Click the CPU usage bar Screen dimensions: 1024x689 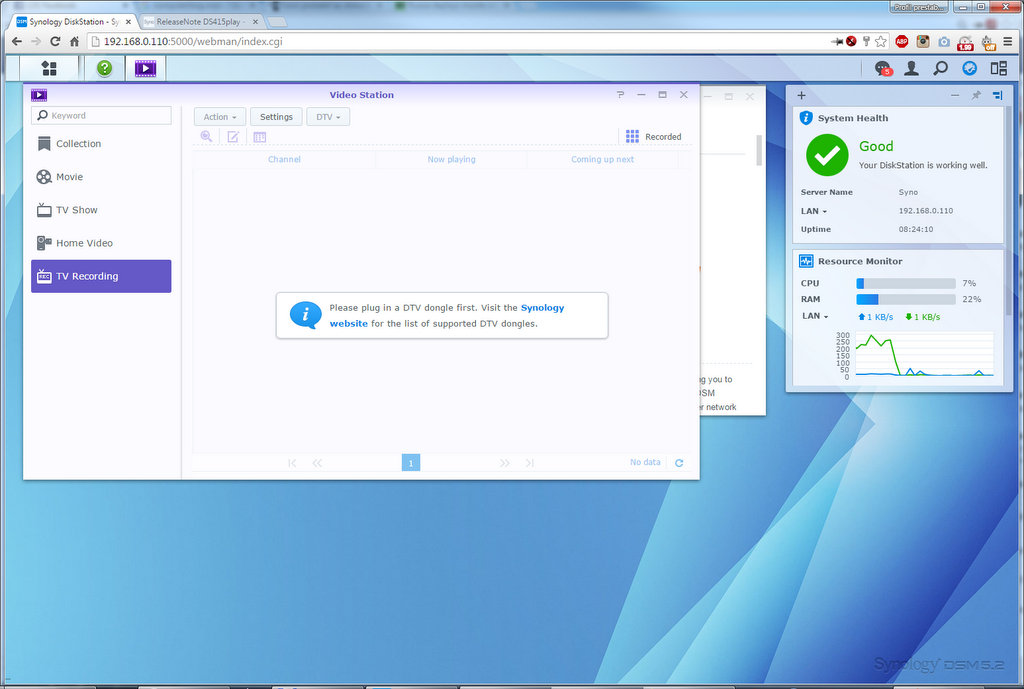[x=906, y=283]
